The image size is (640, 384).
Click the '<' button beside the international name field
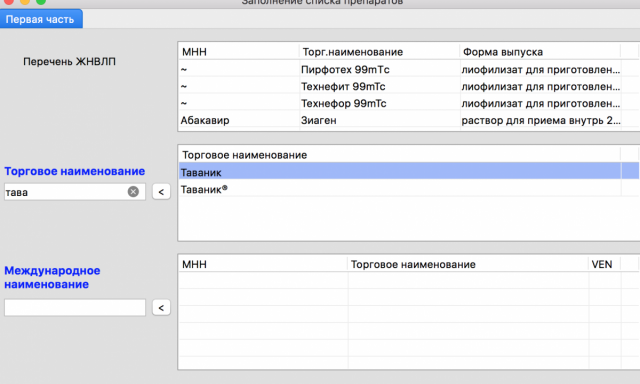[161, 307]
